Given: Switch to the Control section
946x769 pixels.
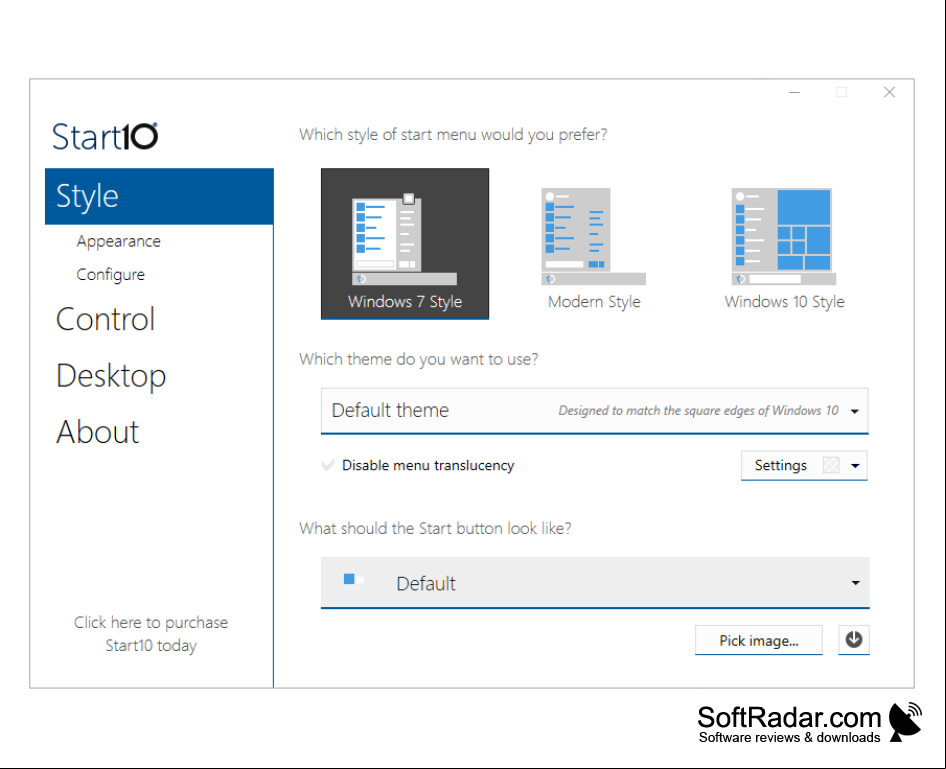Looking at the screenshot, I should click(106, 319).
